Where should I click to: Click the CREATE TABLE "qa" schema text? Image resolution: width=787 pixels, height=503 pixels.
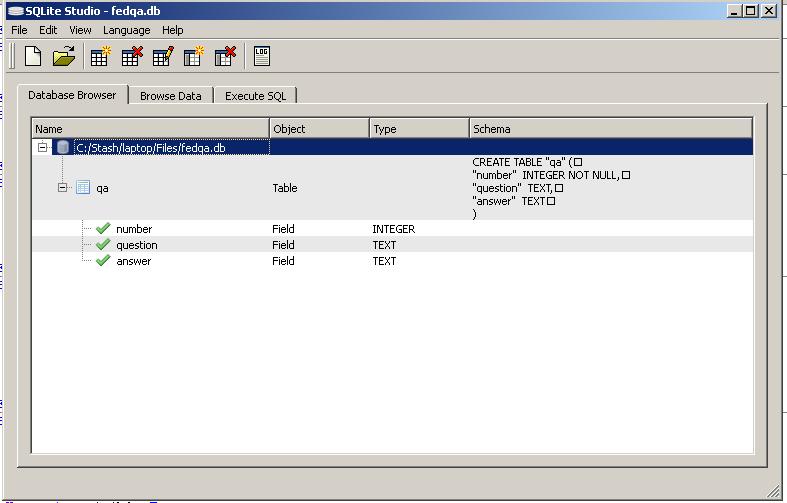[551, 188]
